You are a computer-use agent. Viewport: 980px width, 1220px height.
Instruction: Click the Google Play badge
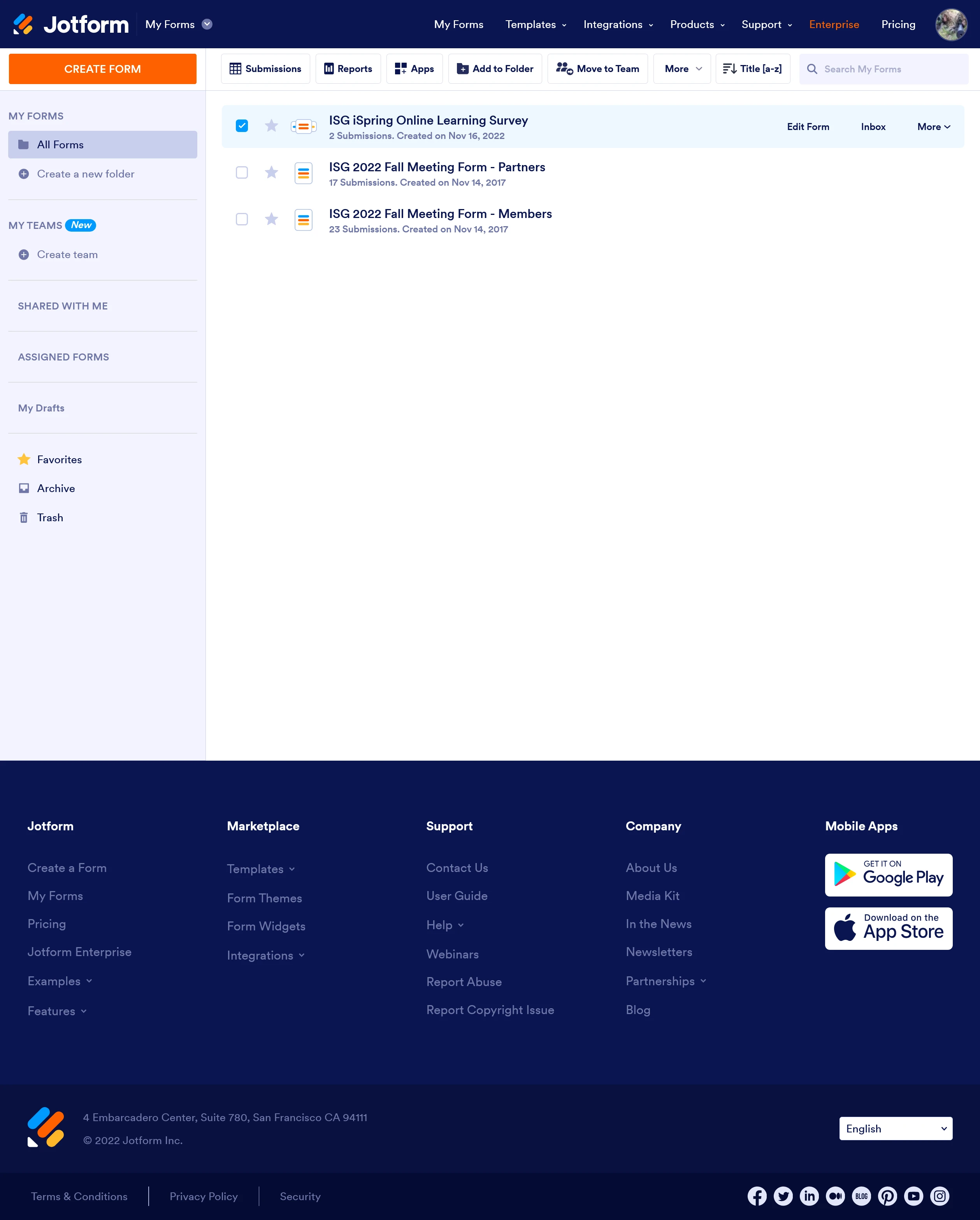click(x=888, y=875)
